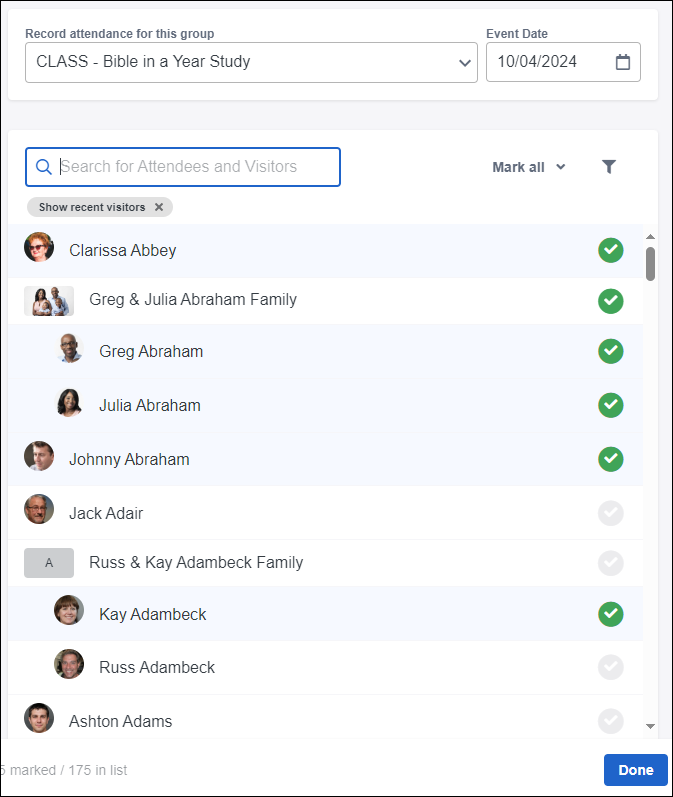Click Ashton Adams' profile picture

39,718
